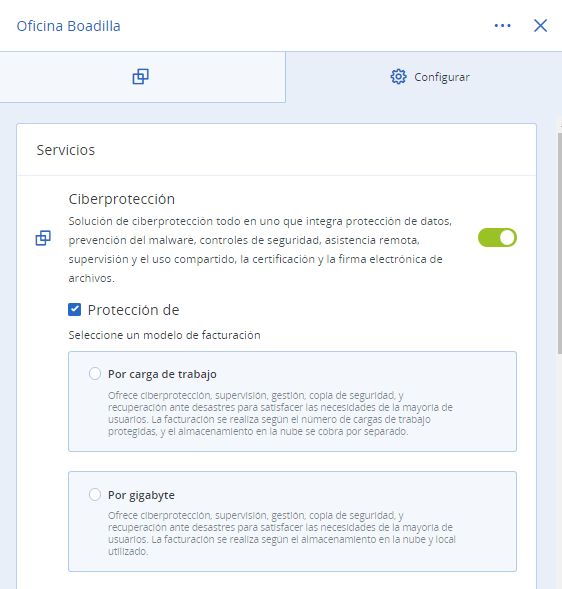This screenshot has width=562, height=589.
Task: Uncheck the Protección de checkbox
Action: tap(74, 310)
